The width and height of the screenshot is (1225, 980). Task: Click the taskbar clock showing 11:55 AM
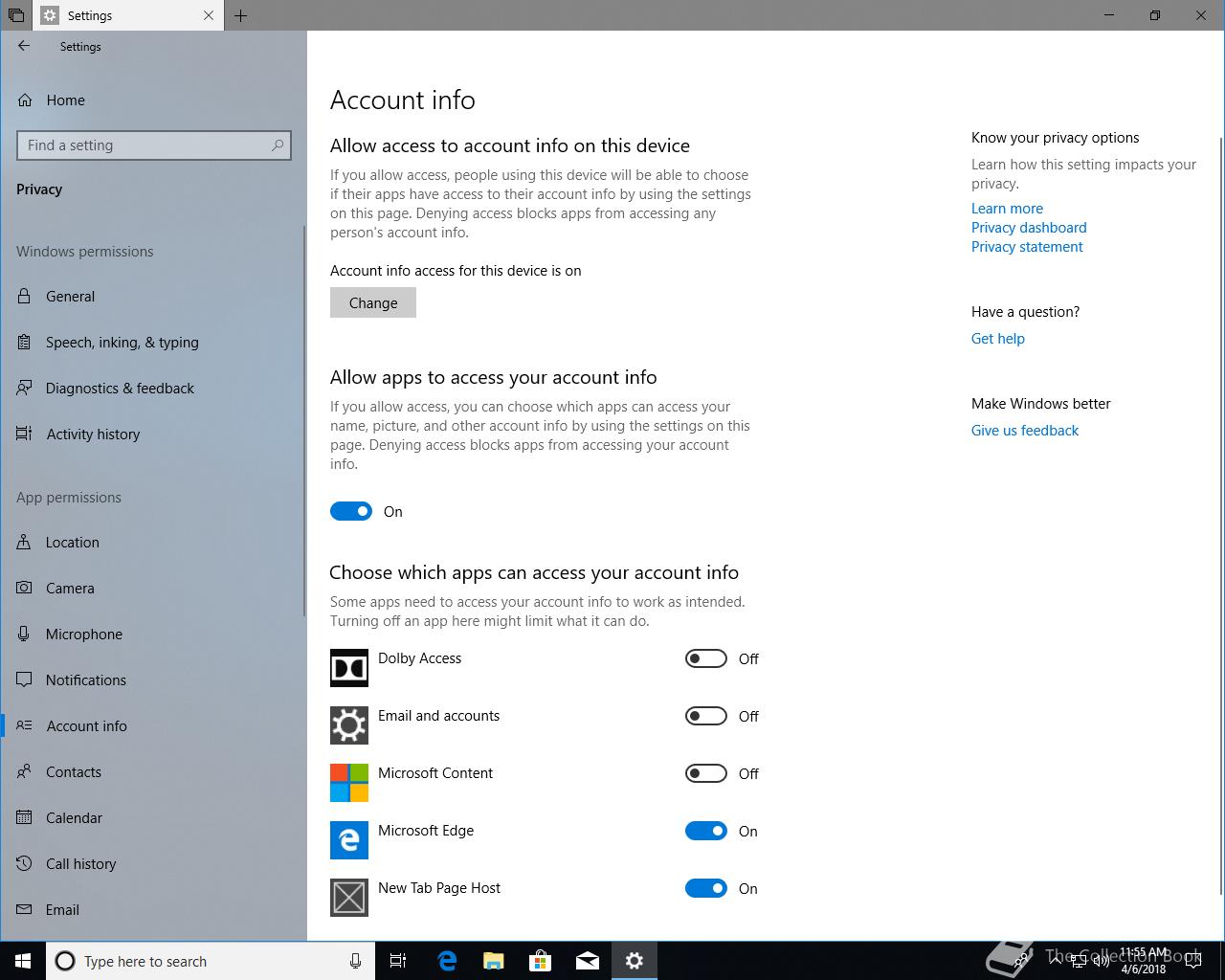pos(1143,961)
